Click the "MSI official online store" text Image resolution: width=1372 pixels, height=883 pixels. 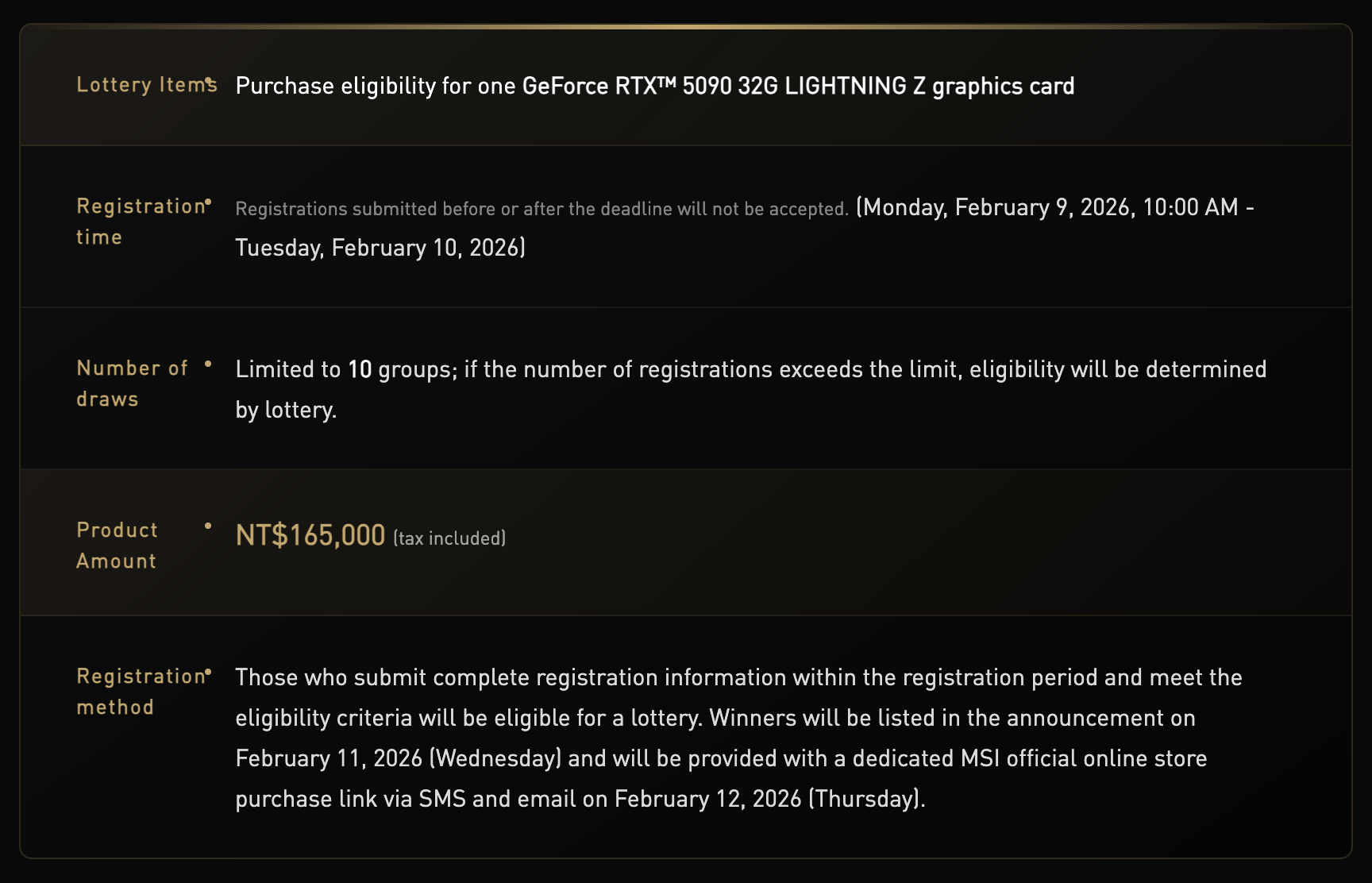tap(1084, 758)
